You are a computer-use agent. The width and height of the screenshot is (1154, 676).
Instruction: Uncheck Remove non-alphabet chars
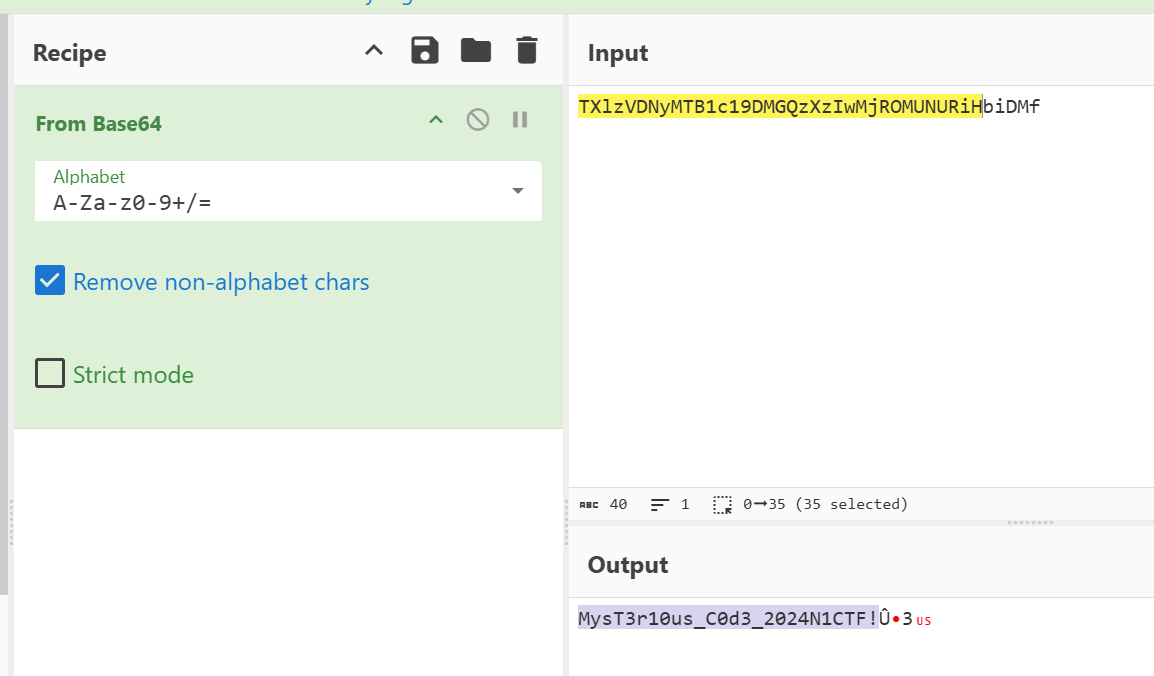(x=50, y=281)
